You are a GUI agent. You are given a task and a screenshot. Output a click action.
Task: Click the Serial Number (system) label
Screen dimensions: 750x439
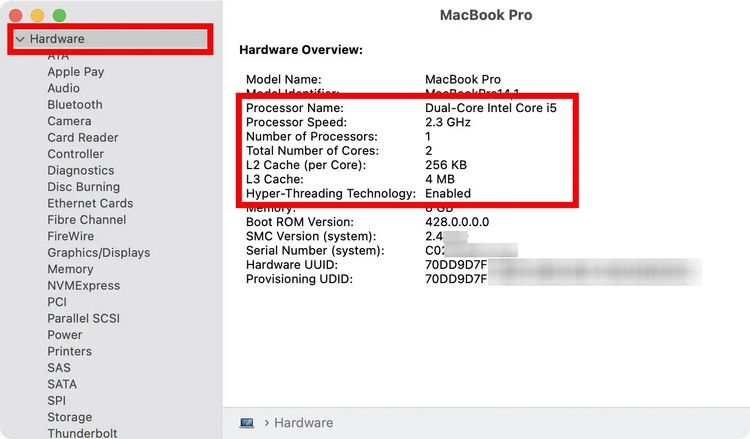315,251
